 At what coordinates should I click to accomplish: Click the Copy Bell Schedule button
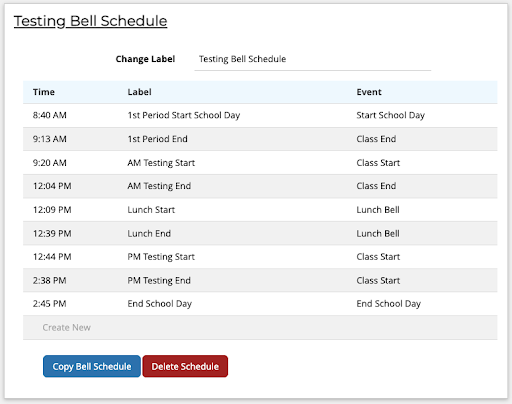pos(92,366)
